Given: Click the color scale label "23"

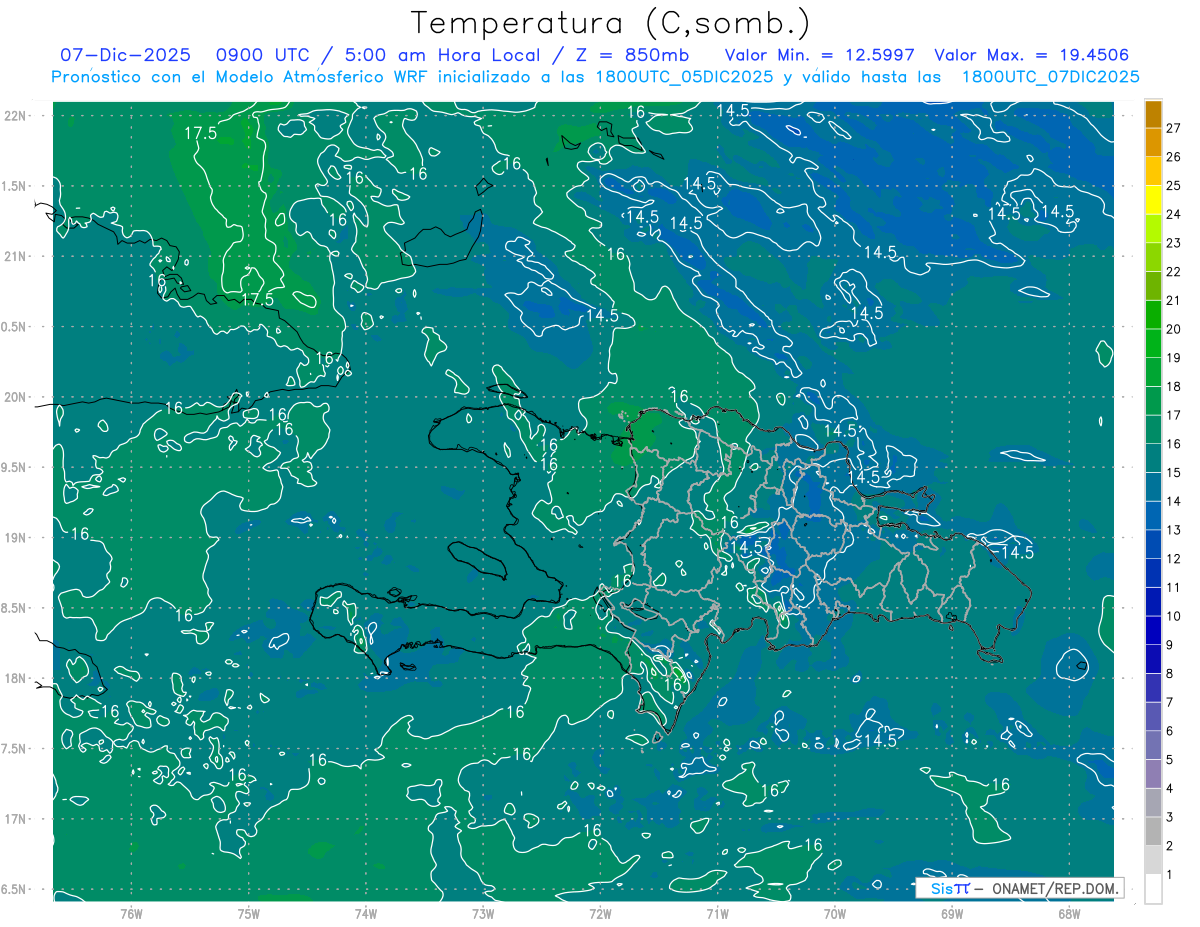Looking at the screenshot, I should click(x=1173, y=243).
